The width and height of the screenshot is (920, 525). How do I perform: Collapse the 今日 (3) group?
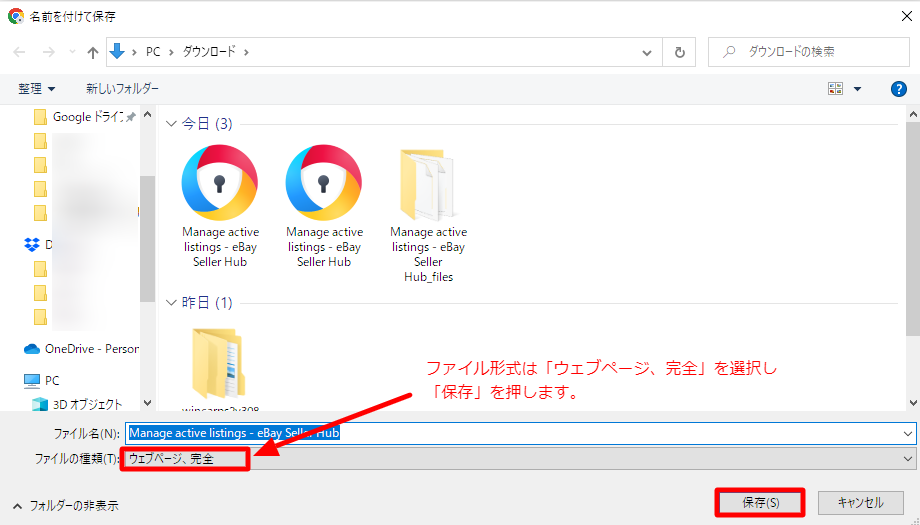(171, 124)
